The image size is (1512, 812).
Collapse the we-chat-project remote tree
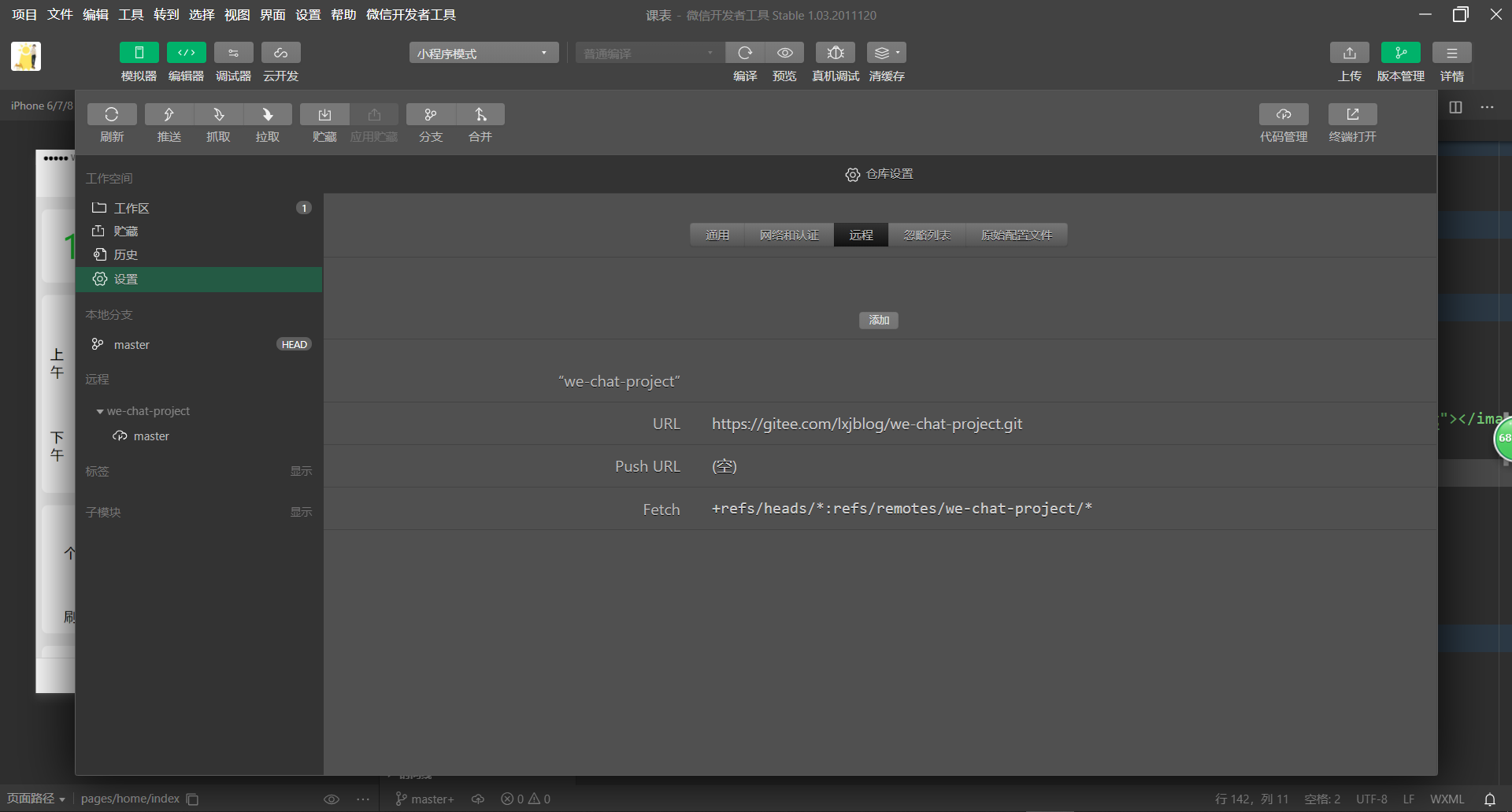[x=100, y=412]
